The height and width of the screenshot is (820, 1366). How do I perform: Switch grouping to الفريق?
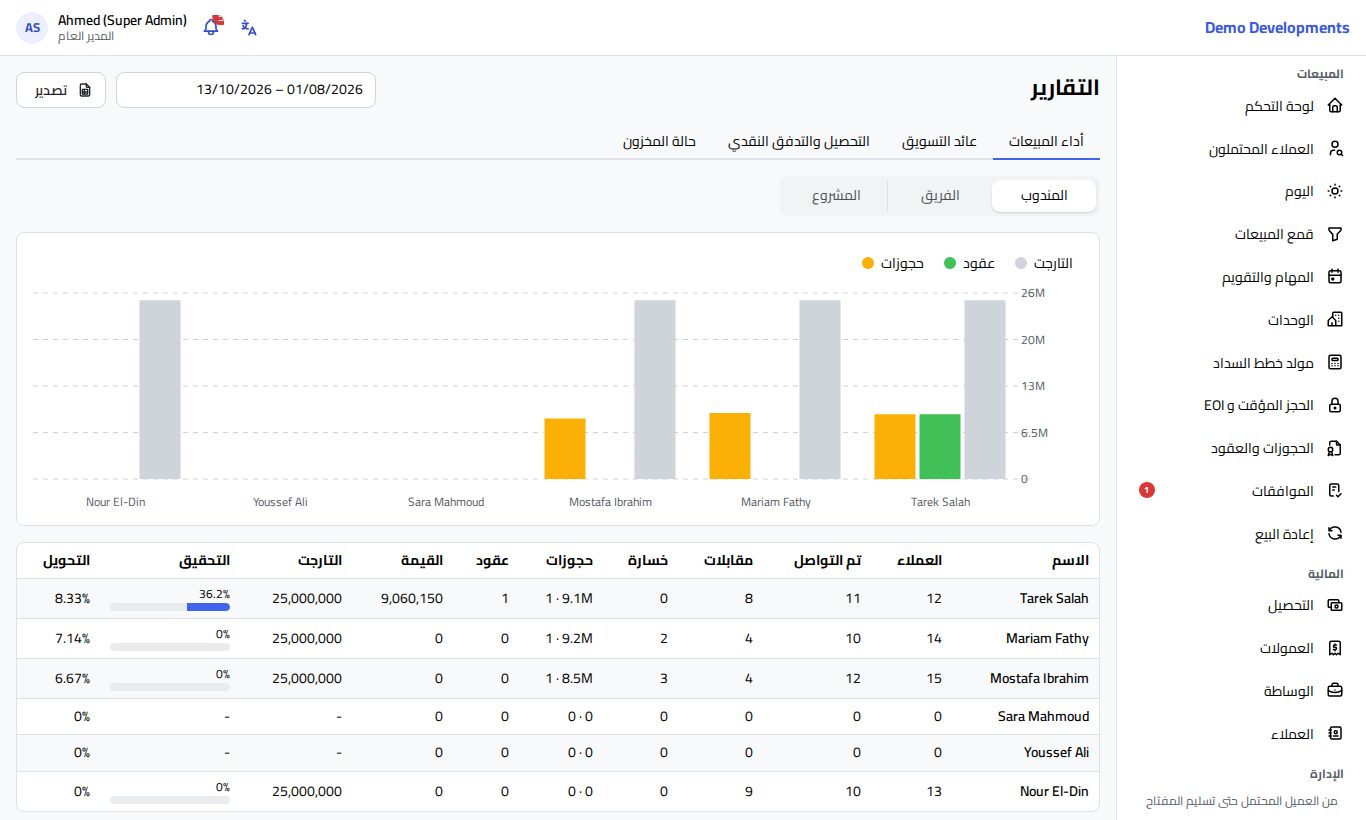tap(940, 196)
